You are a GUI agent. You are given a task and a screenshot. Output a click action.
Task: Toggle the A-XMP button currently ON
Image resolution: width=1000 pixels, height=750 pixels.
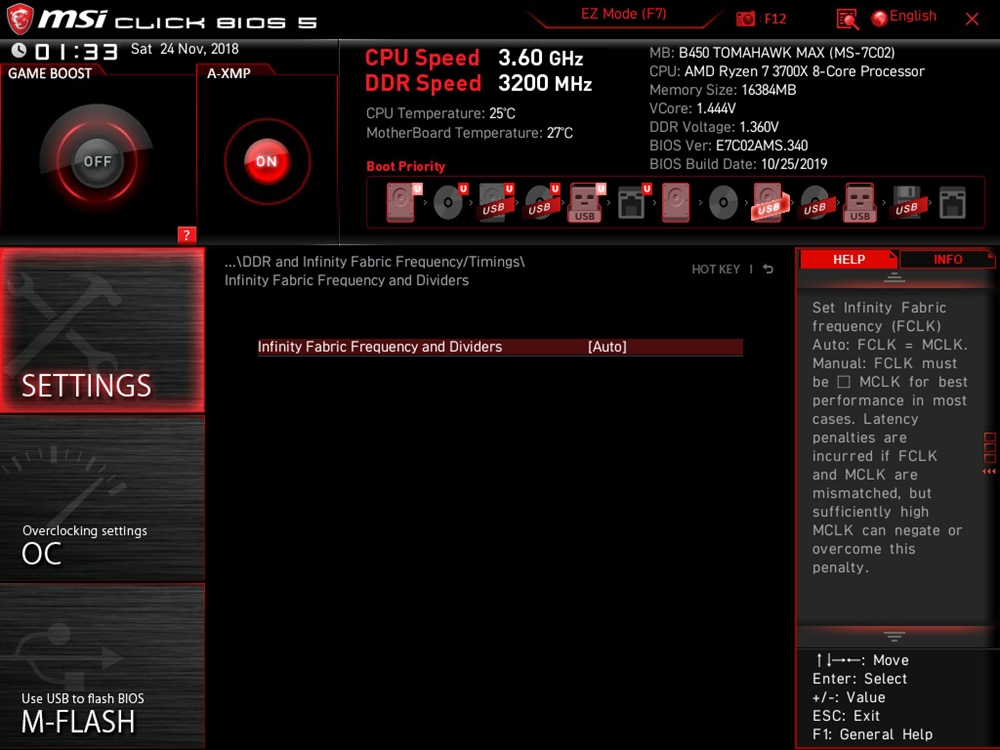[267, 161]
